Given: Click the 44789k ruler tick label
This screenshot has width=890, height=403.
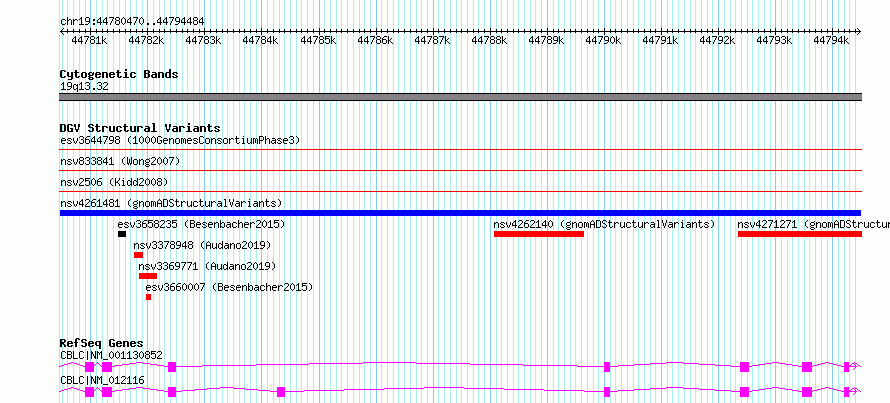Looking at the screenshot, I should coord(546,40).
